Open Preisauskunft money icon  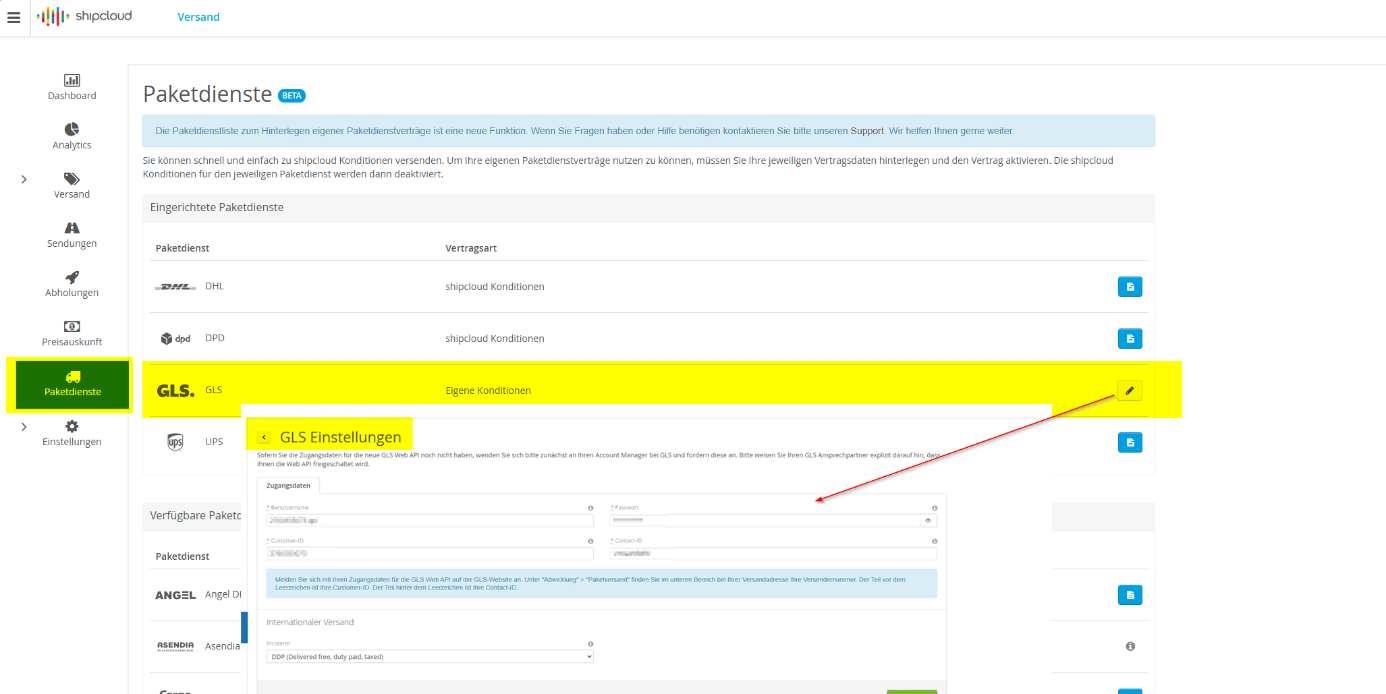coord(72,327)
